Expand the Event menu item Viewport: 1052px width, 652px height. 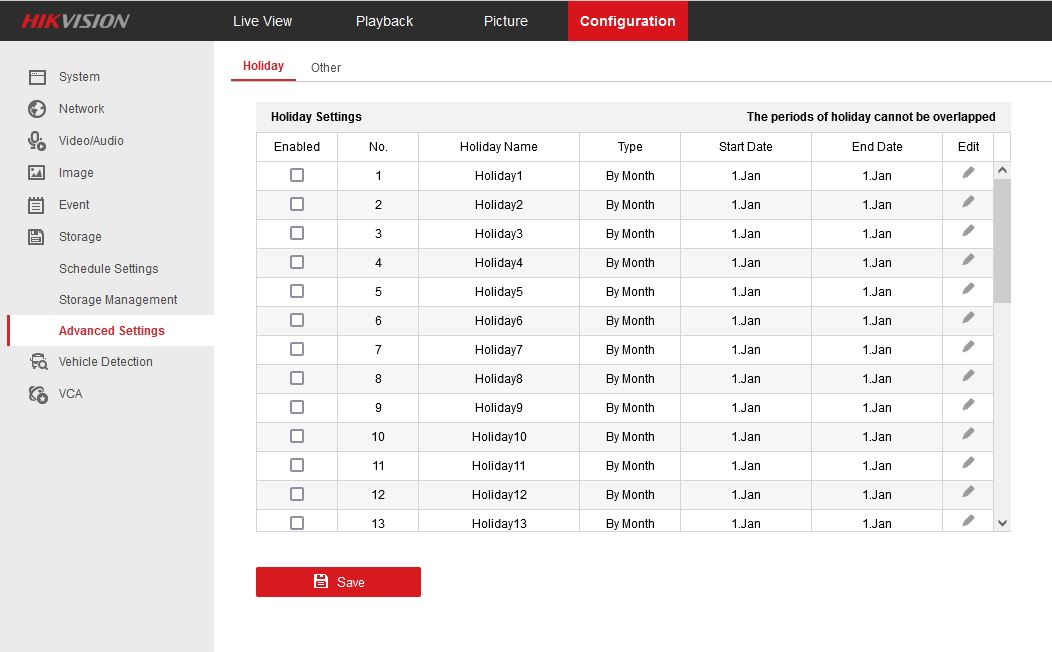click(x=74, y=205)
